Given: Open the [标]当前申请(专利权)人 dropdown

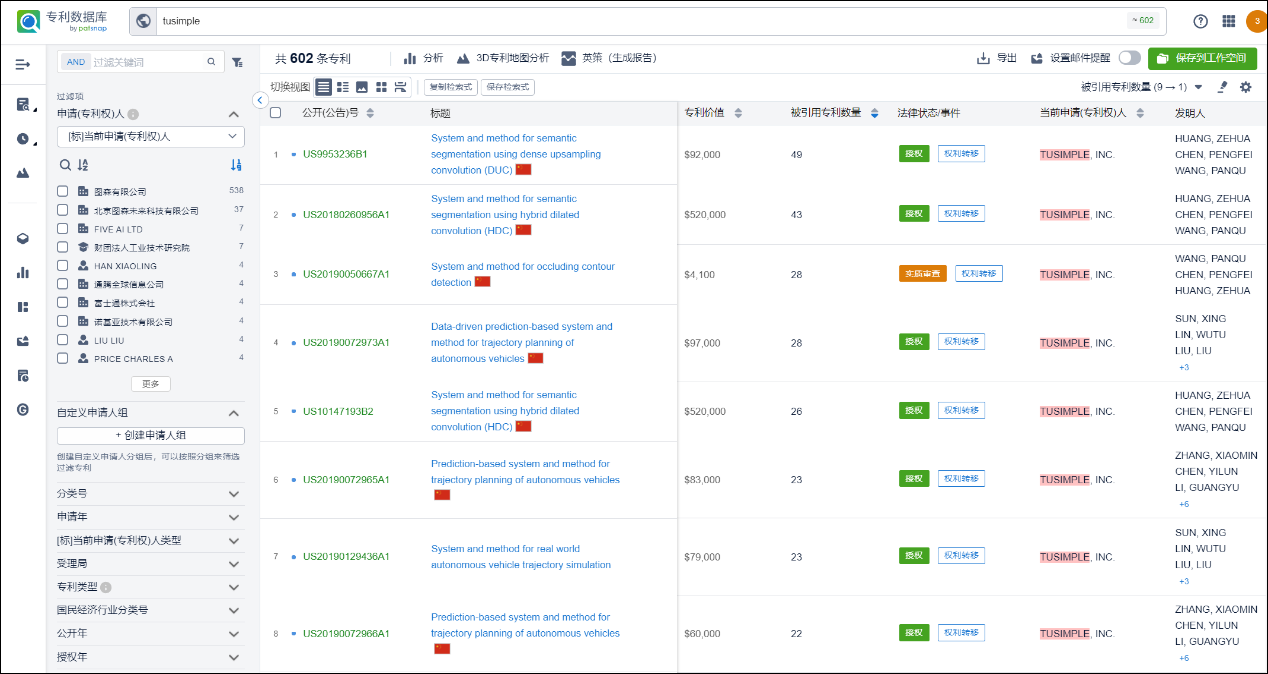Looking at the screenshot, I should (151, 136).
